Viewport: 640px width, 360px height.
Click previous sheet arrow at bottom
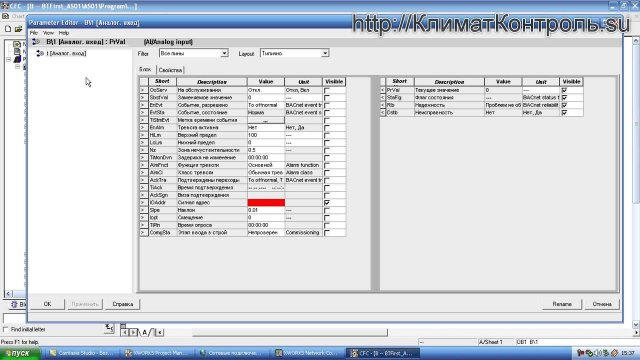tap(125, 332)
